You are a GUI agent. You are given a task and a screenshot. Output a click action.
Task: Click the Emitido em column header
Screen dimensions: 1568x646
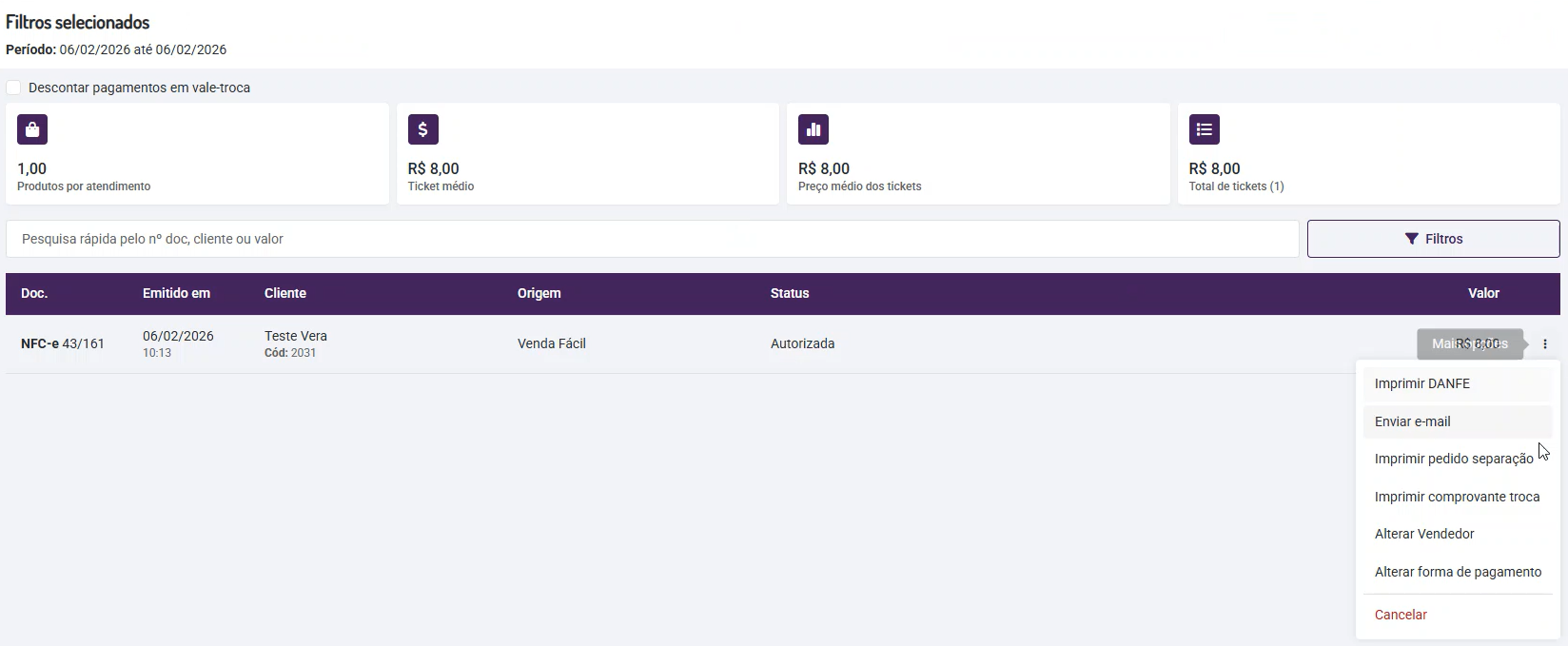pyautogui.click(x=176, y=293)
